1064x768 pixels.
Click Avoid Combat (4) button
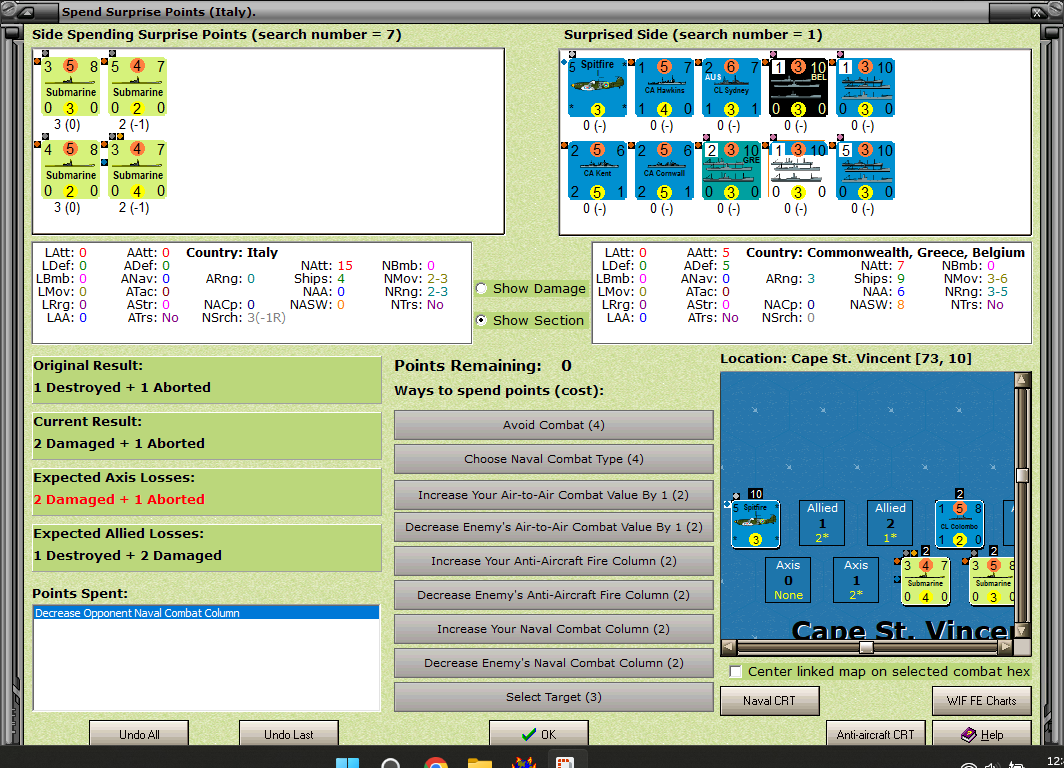[554, 425]
